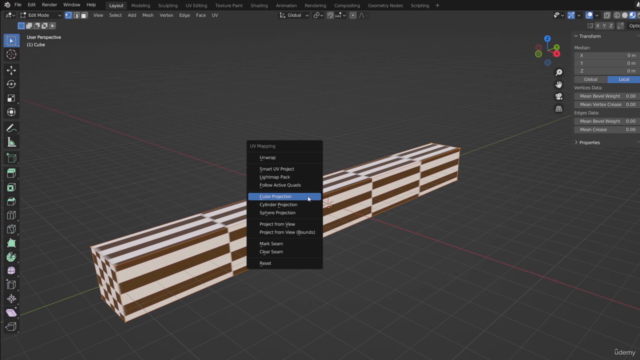
Task: Toggle snapping magnet icon
Action: coord(330,15)
